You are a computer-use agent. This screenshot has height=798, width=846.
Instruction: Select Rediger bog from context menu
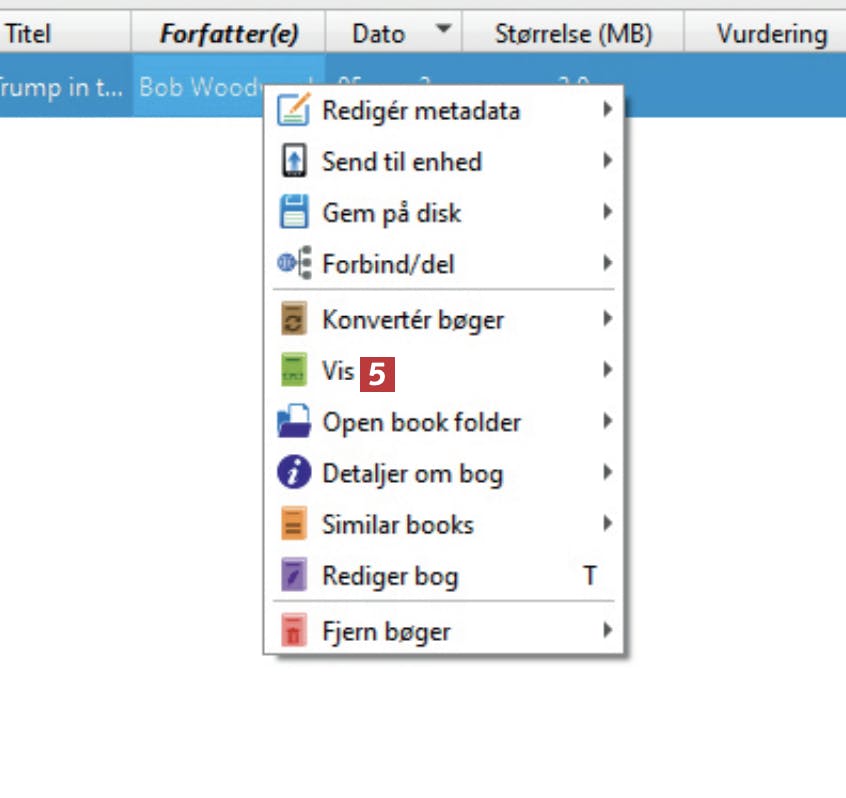390,576
